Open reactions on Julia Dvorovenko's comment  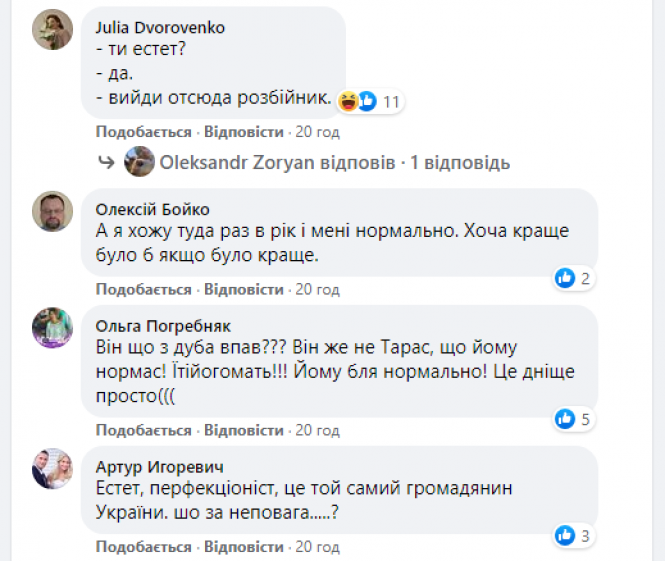[x=371, y=101]
